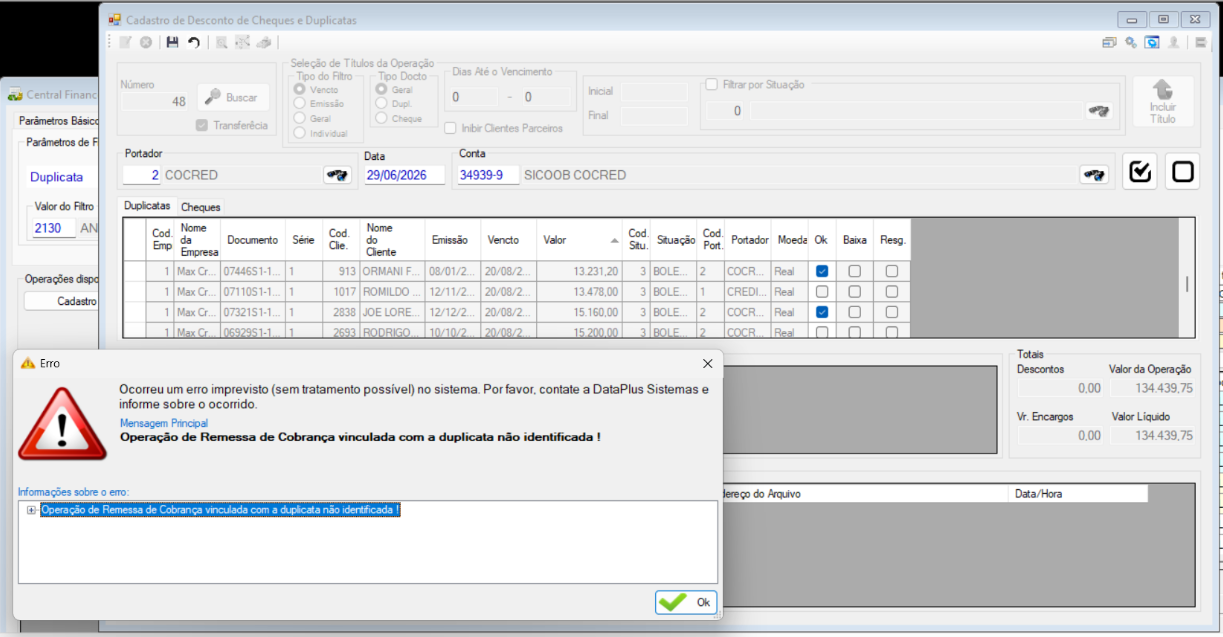Screen dimensions: 1223x637
Task: Click the uncheck-all empty square button
Action: coord(1182,172)
